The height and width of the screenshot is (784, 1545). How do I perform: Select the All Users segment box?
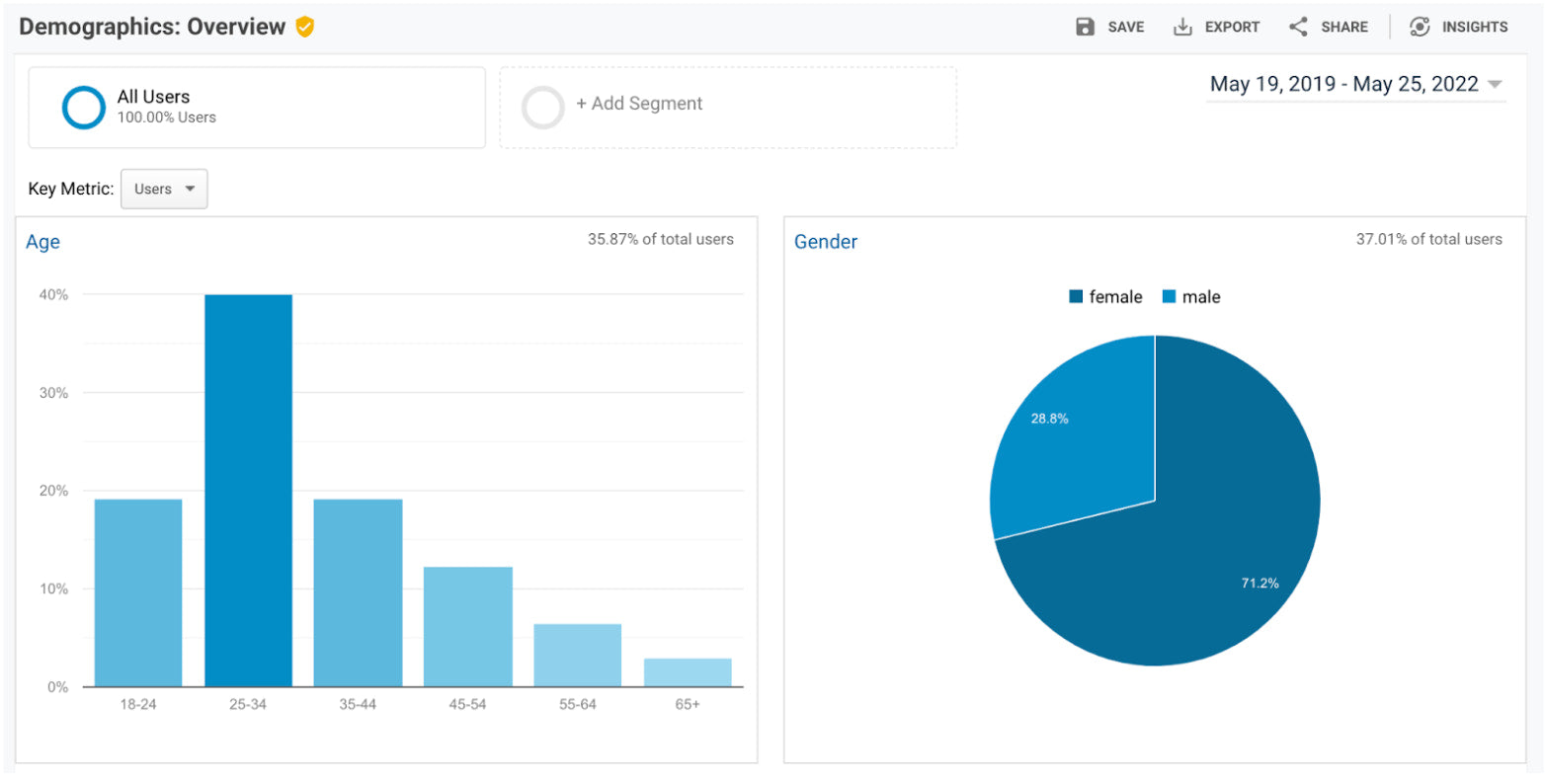coord(257,108)
